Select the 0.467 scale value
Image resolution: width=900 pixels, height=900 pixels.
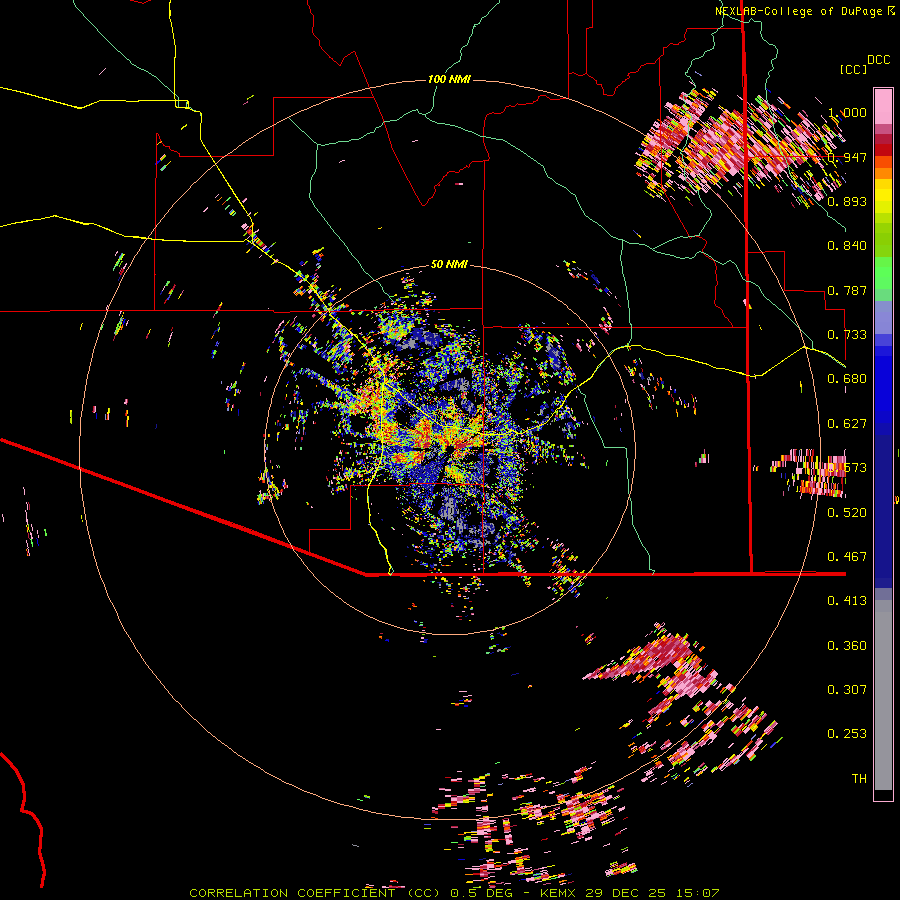click(x=847, y=557)
